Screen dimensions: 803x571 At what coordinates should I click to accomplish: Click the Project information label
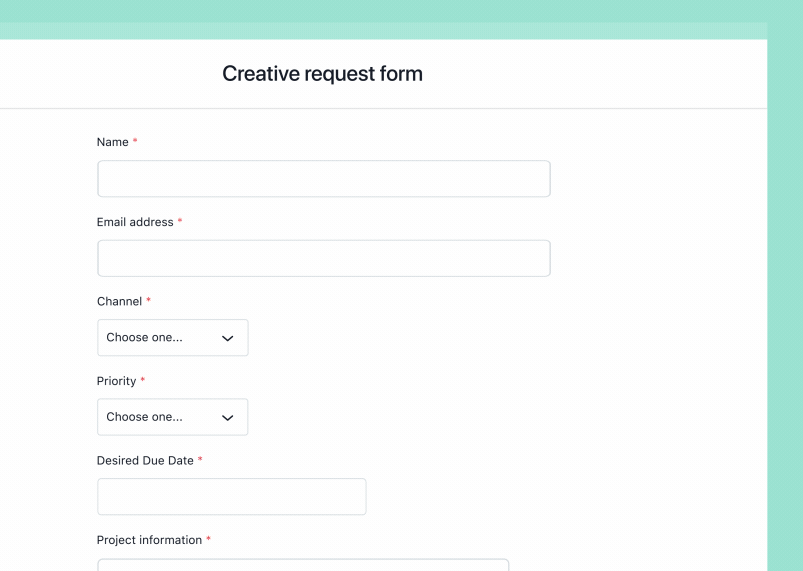coord(150,540)
